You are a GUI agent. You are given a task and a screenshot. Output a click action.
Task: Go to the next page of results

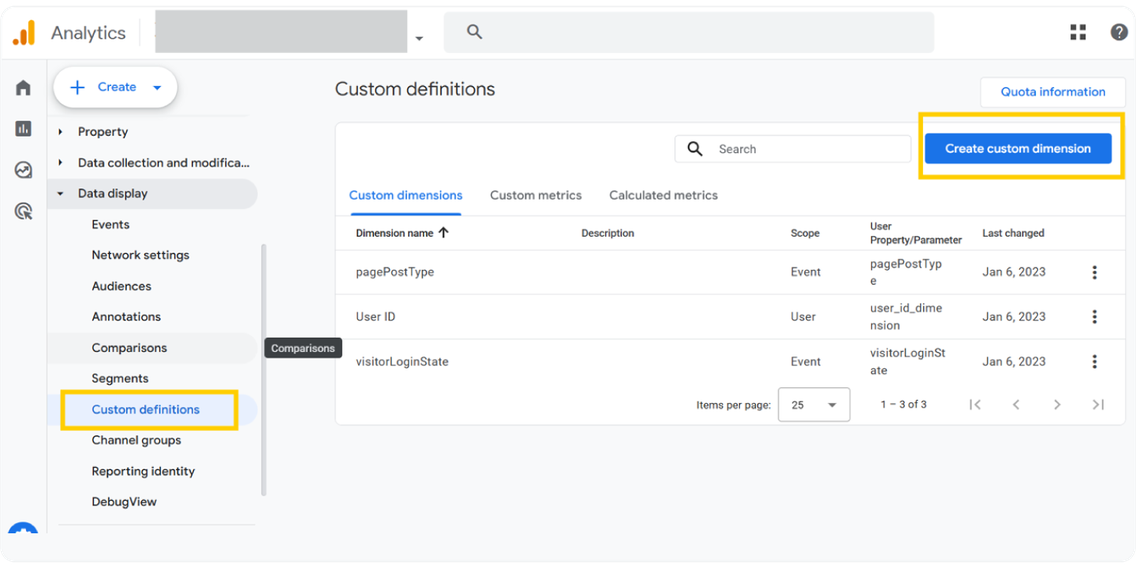(1057, 404)
